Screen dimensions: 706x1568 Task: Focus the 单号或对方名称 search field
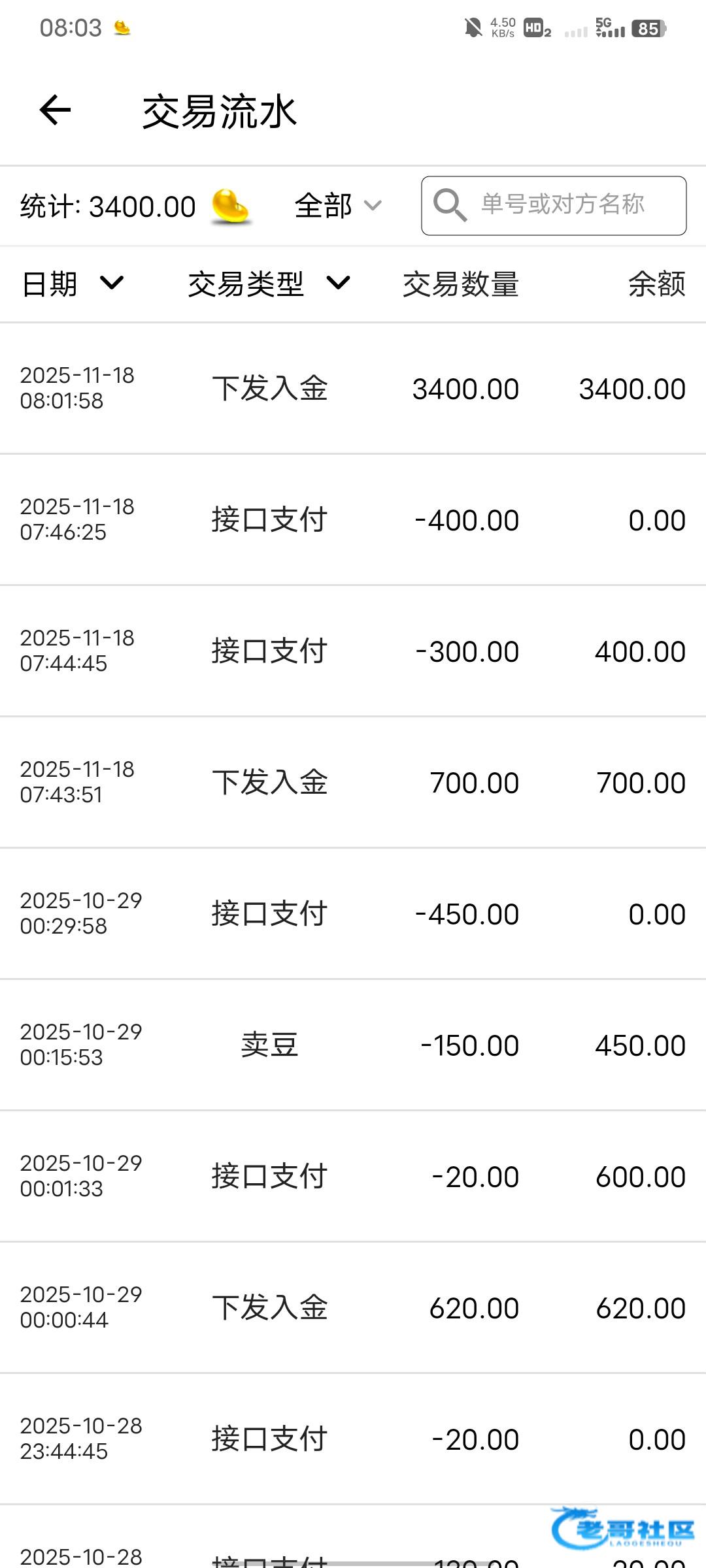click(x=562, y=205)
